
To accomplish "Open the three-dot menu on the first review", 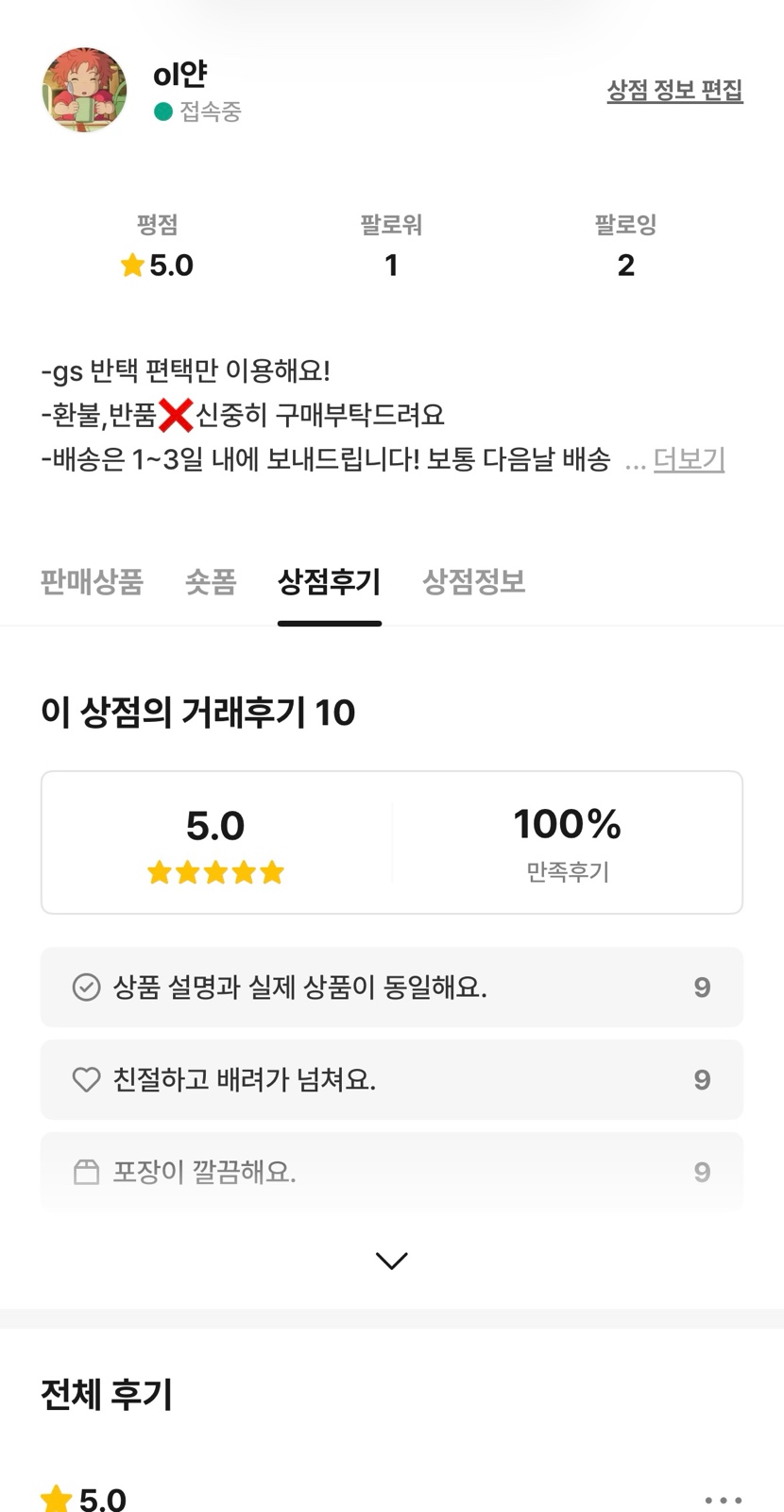I will click(723, 1500).
